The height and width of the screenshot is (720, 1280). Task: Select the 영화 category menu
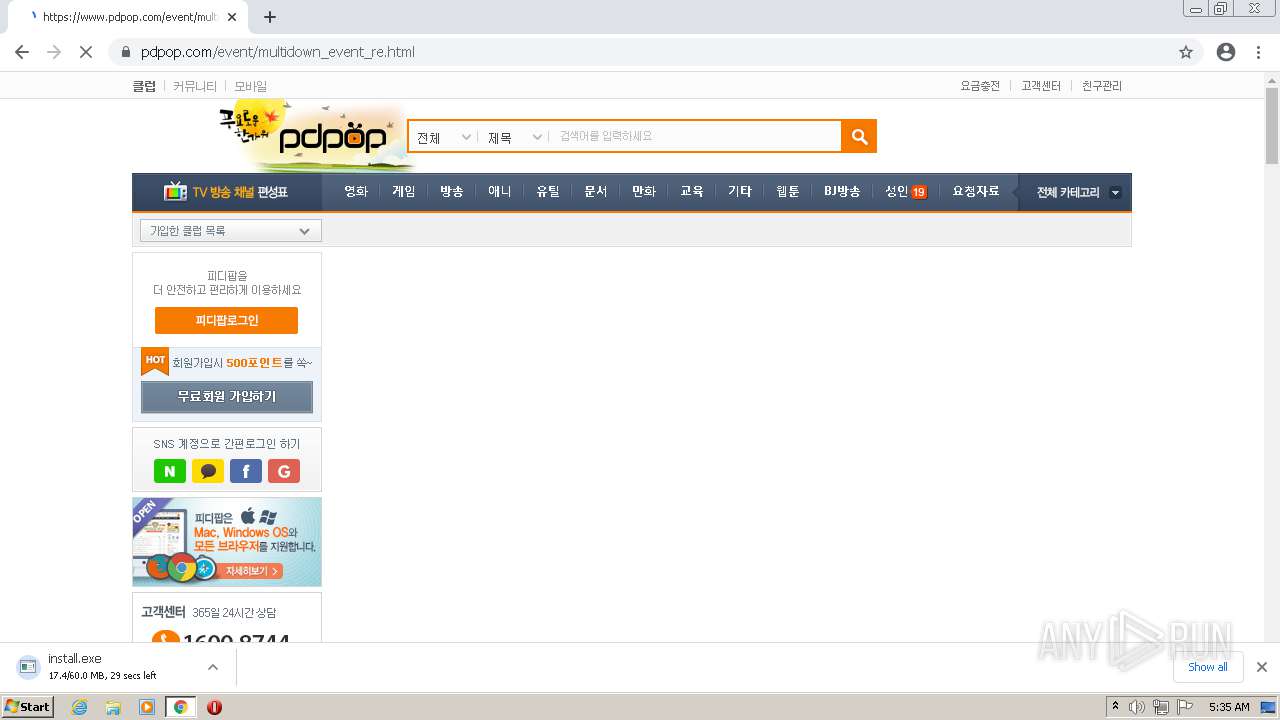(356, 191)
